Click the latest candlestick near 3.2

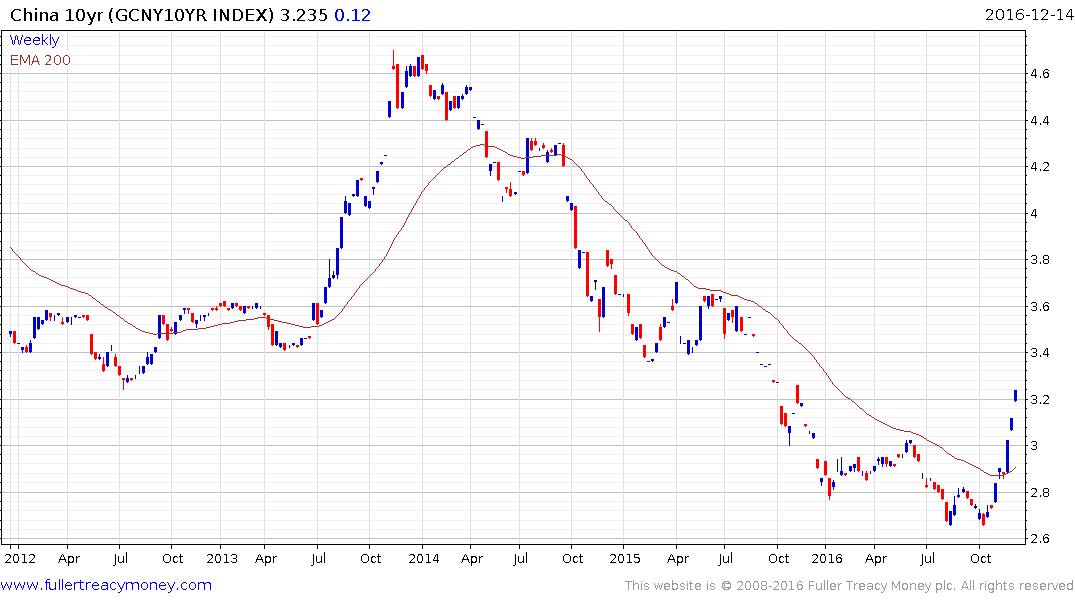1015,396
